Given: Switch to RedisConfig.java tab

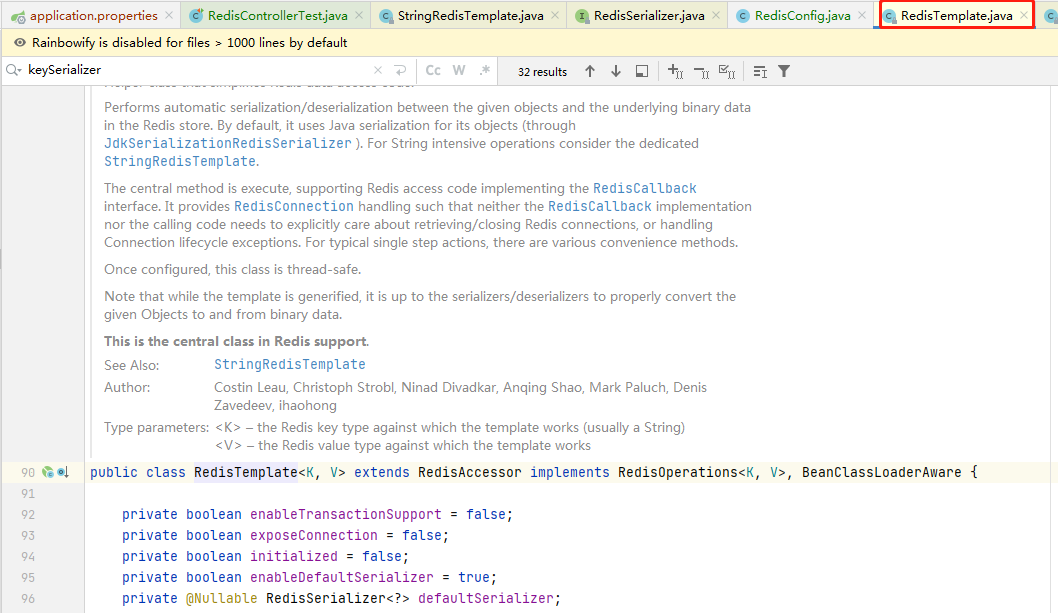Looking at the screenshot, I should (802, 16).
